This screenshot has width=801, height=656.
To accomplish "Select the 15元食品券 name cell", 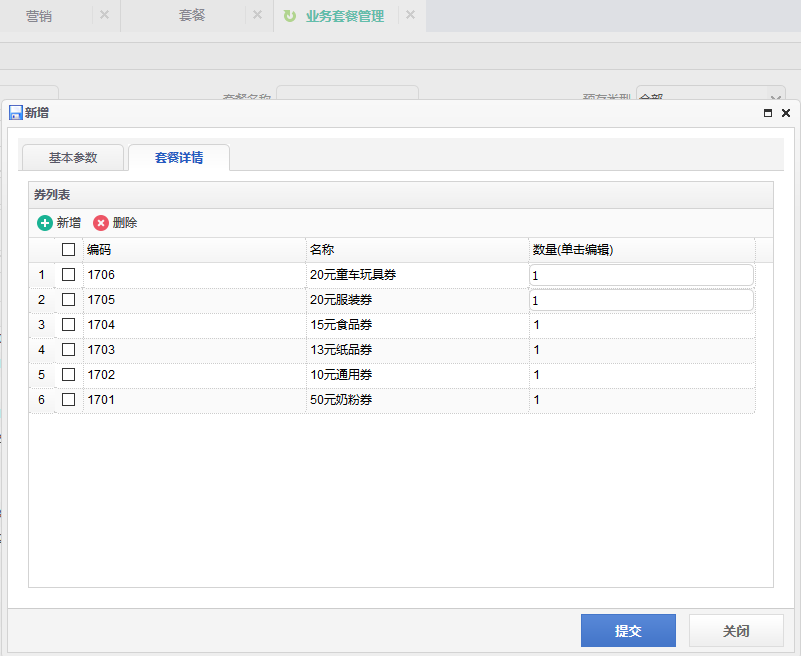I will click(x=417, y=325).
